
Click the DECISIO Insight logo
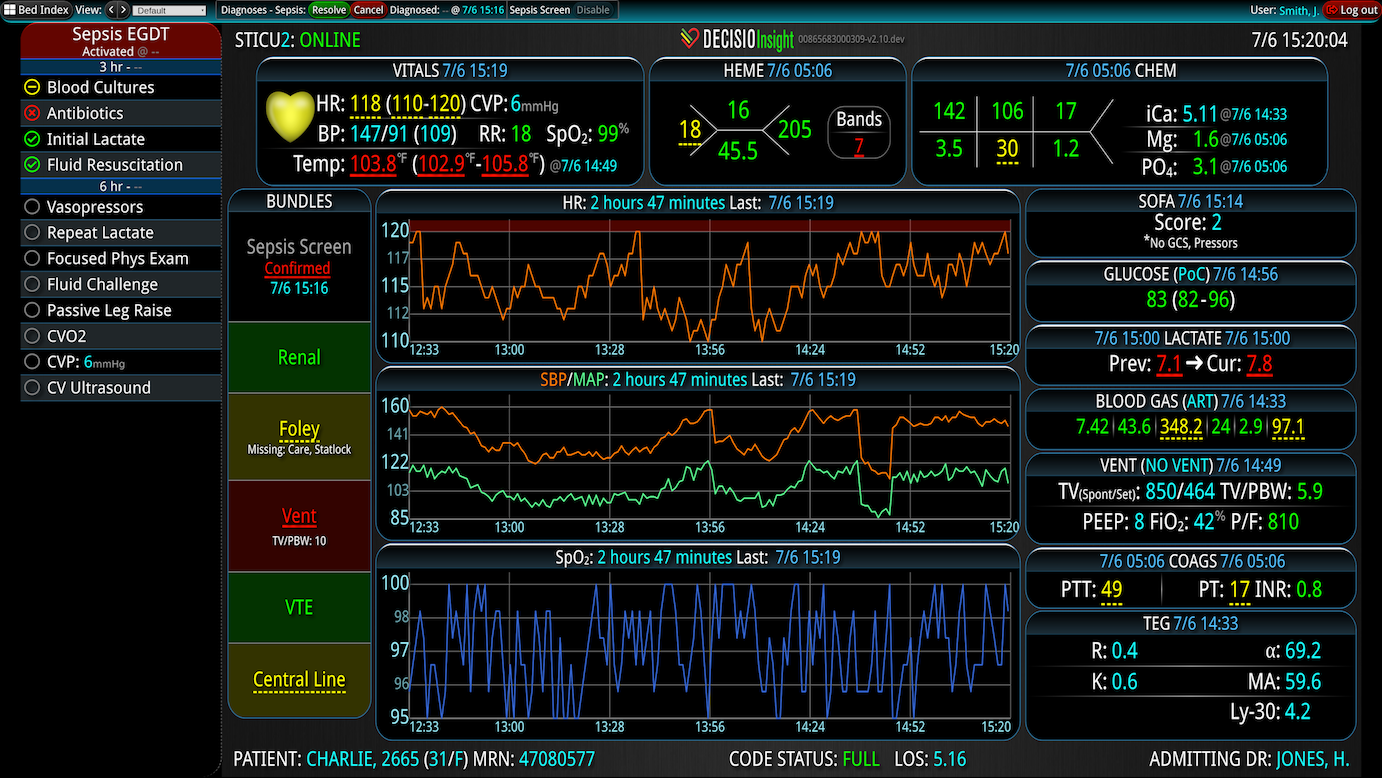point(736,39)
